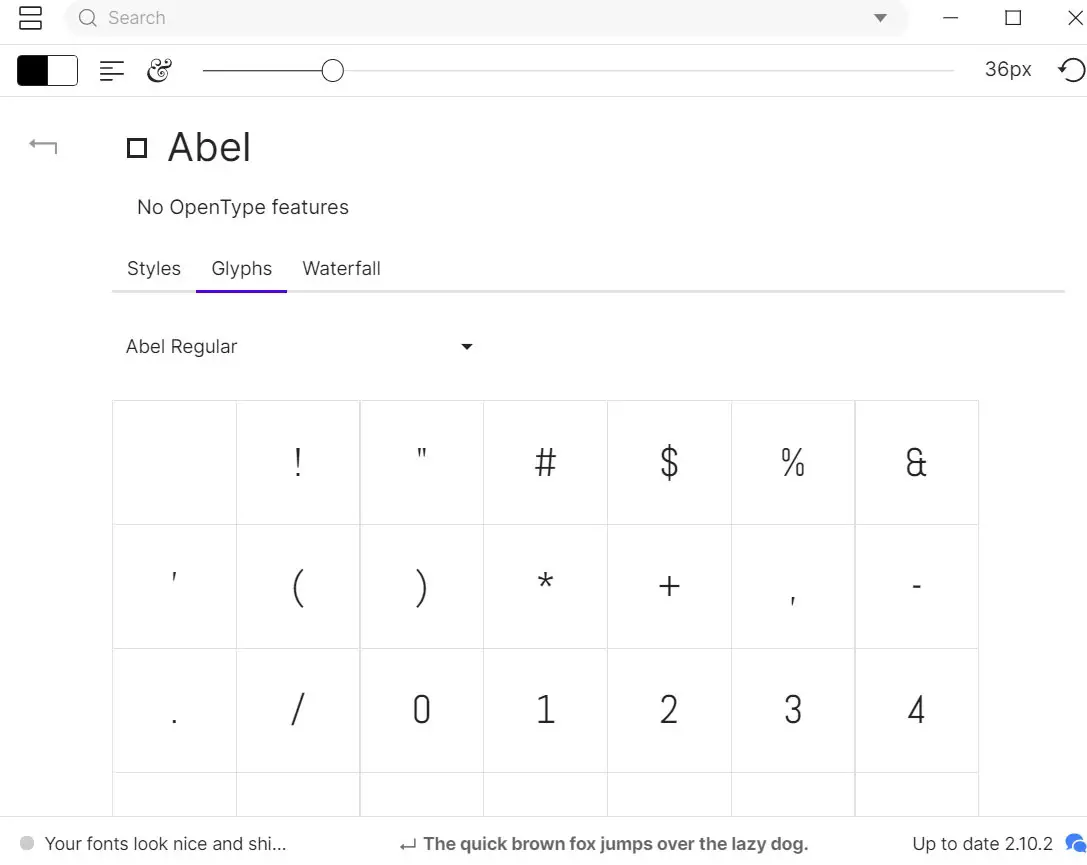1087x865 pixels.
Task: Tick the checkbox next to Abel
Action: 137,148
